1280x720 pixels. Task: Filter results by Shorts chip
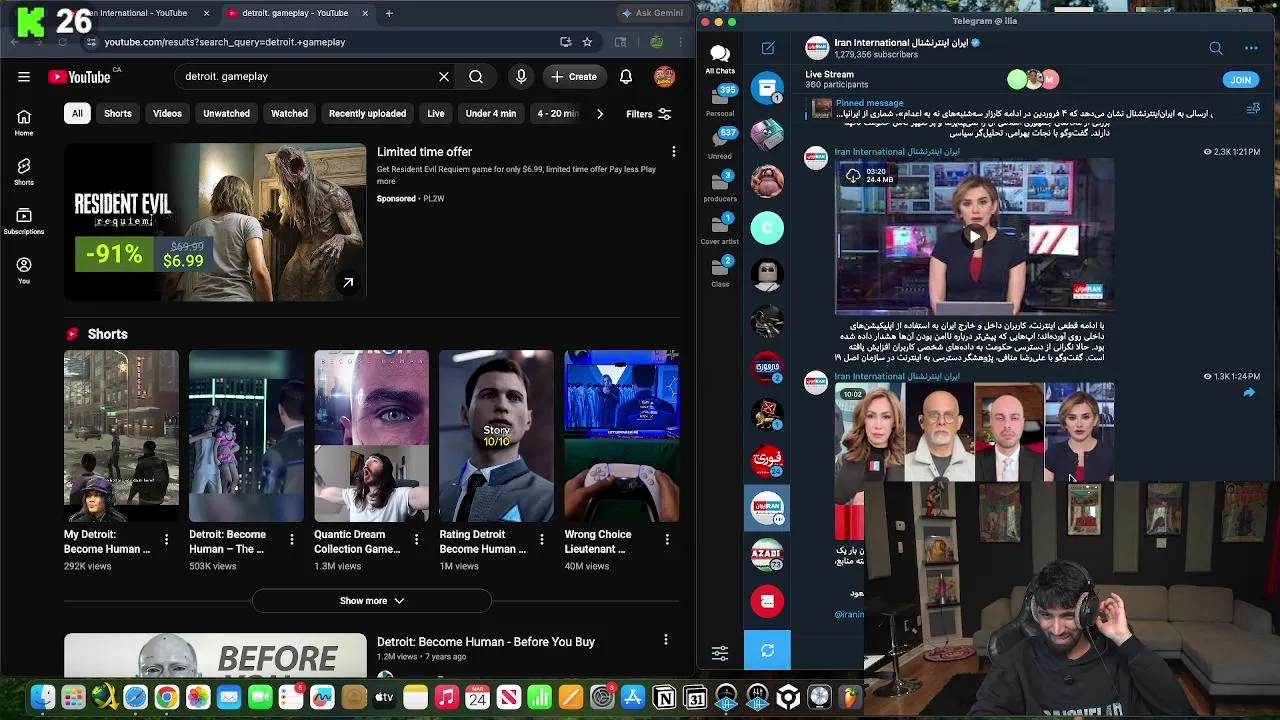pos(118,114)
